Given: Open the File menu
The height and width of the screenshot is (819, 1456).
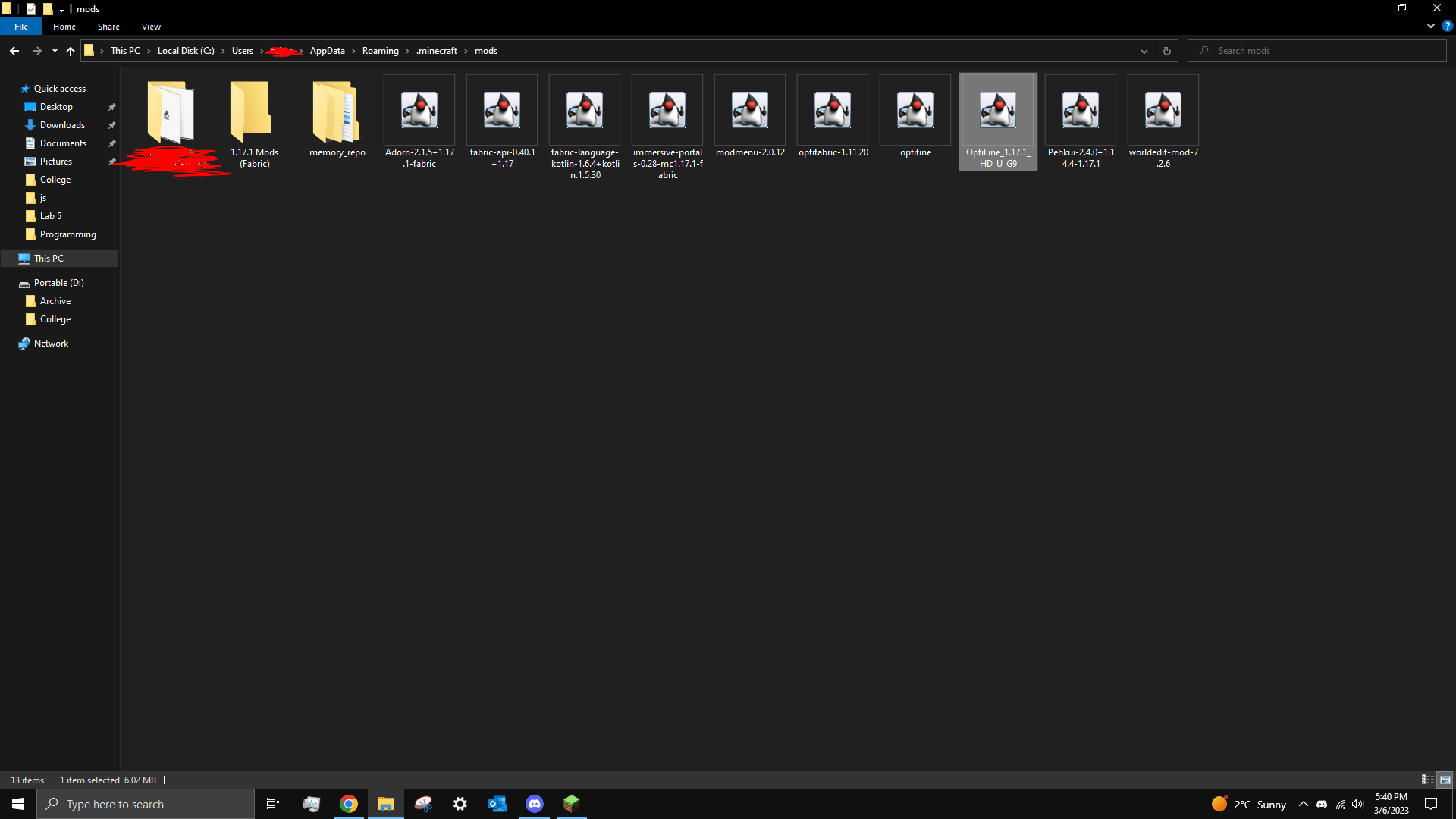Looking at the screenshot, I should tap(21, 26).
